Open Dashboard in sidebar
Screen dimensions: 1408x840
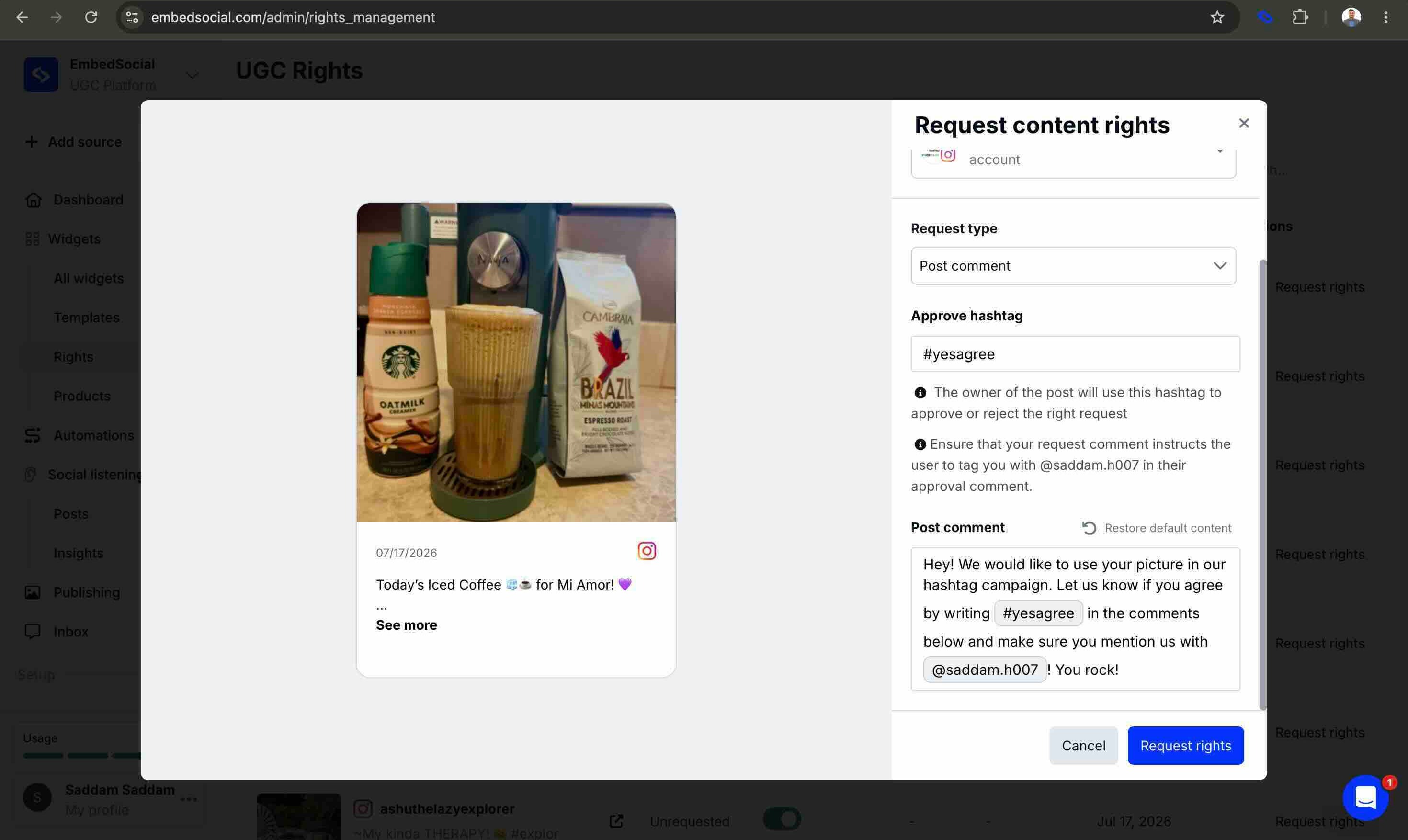(x=88, y=200)
